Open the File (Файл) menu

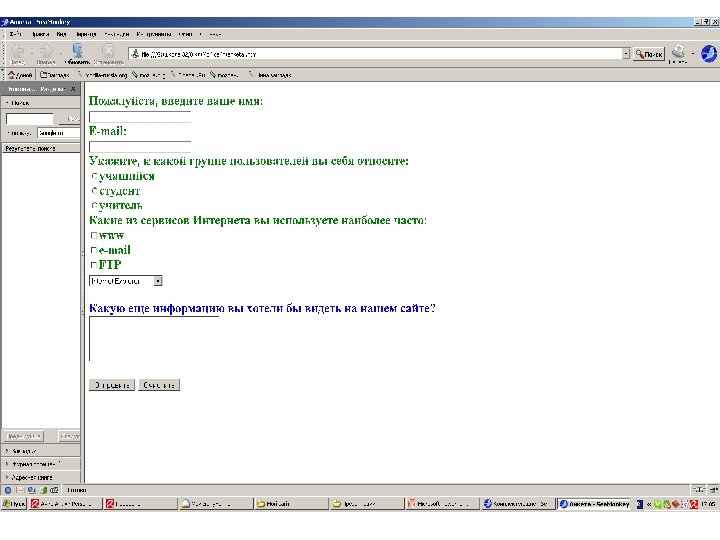[x=16, y=34]
